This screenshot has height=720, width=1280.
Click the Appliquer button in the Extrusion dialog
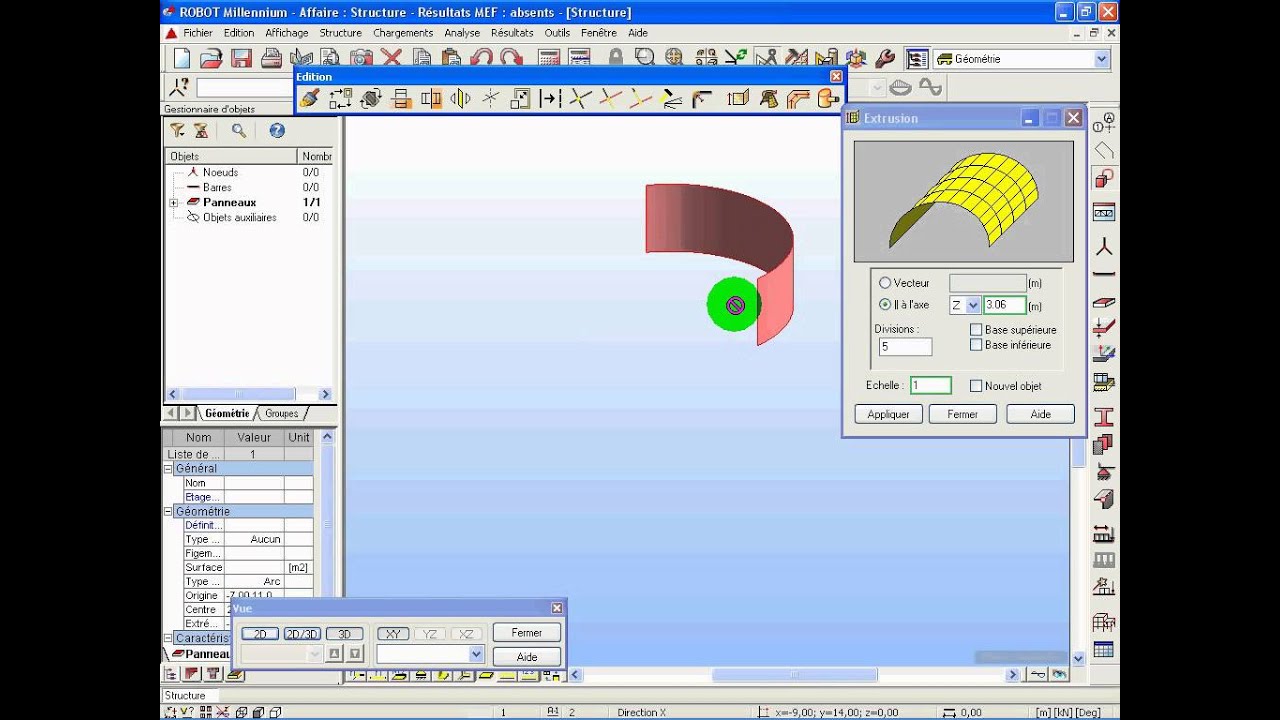[888, 414]
